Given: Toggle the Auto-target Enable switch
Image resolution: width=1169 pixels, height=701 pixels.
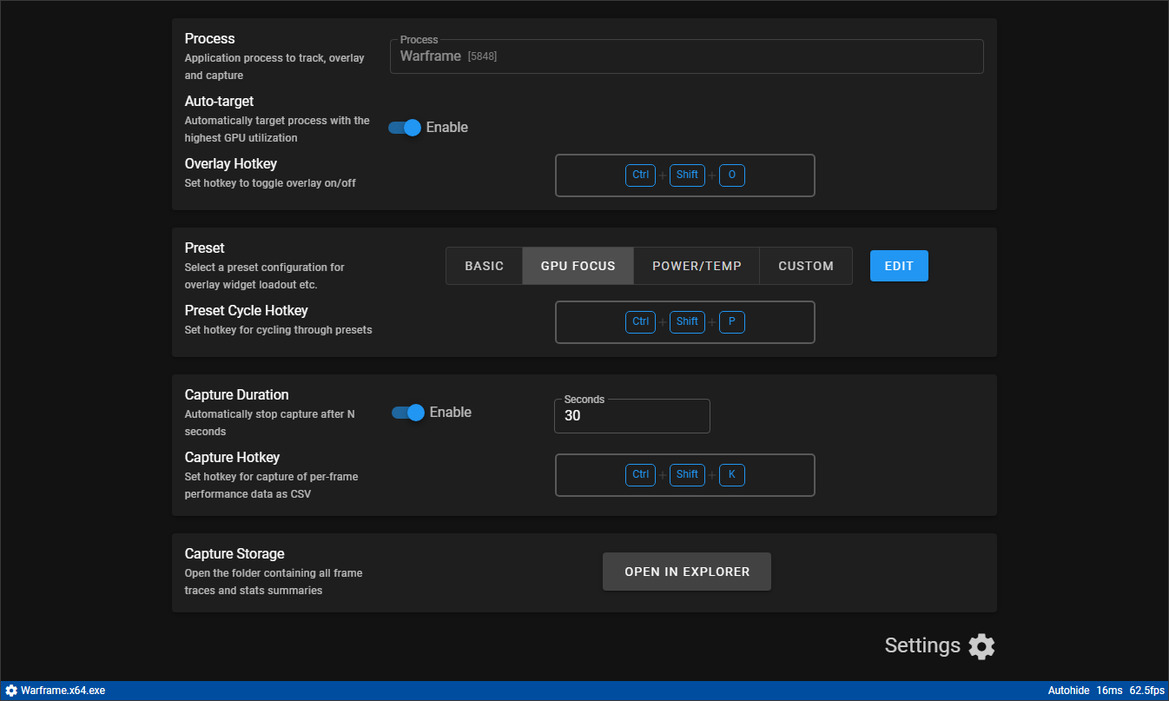Looking at the screenshot, I should (405, 128).
